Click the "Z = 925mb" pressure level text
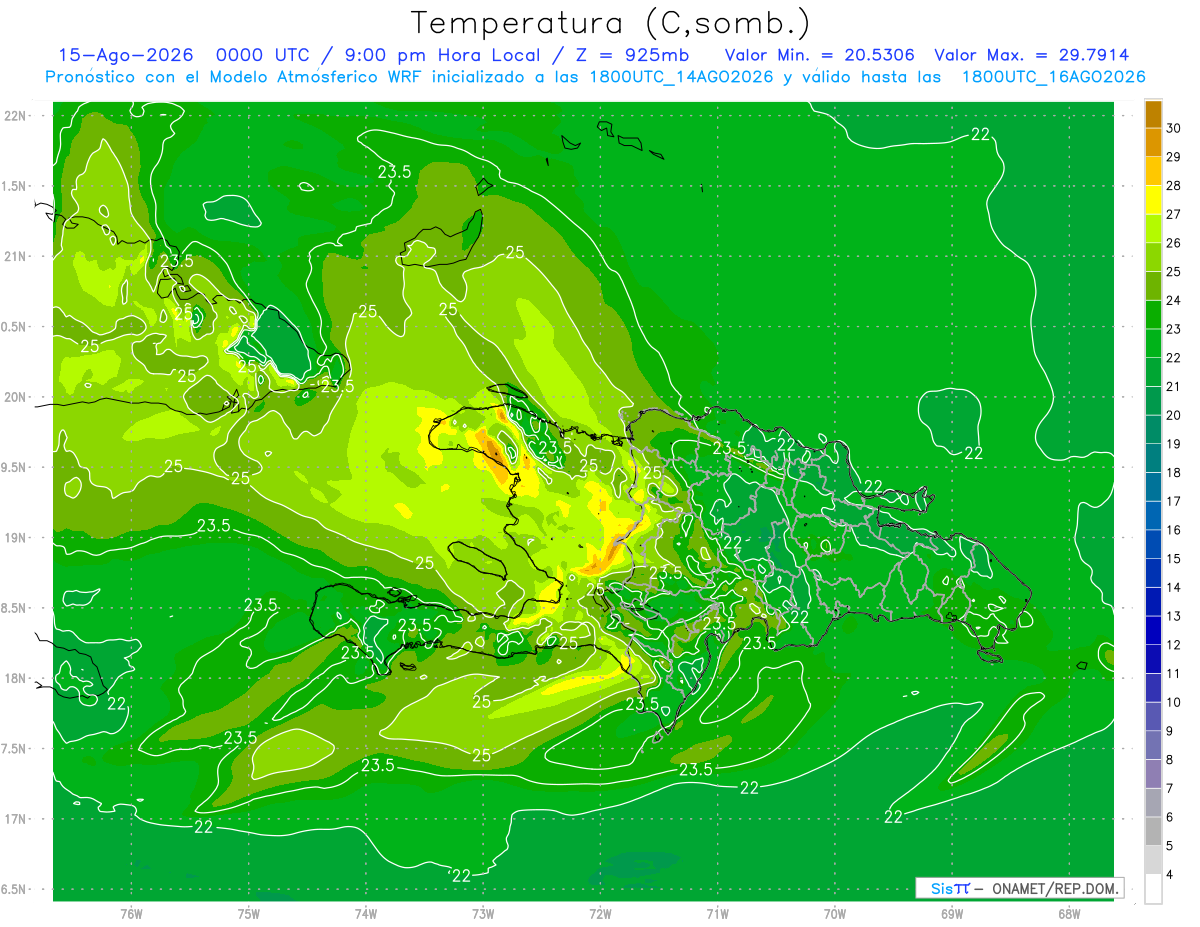Screen dimensions: 1200x927 click(x=633, y=55)
